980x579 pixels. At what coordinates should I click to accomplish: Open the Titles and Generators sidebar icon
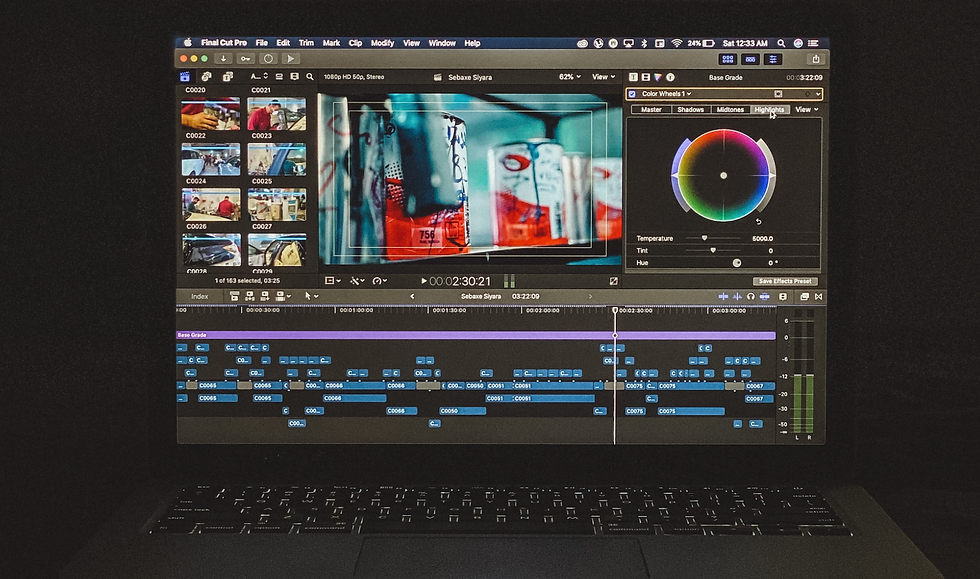click(x=228, y=77)
